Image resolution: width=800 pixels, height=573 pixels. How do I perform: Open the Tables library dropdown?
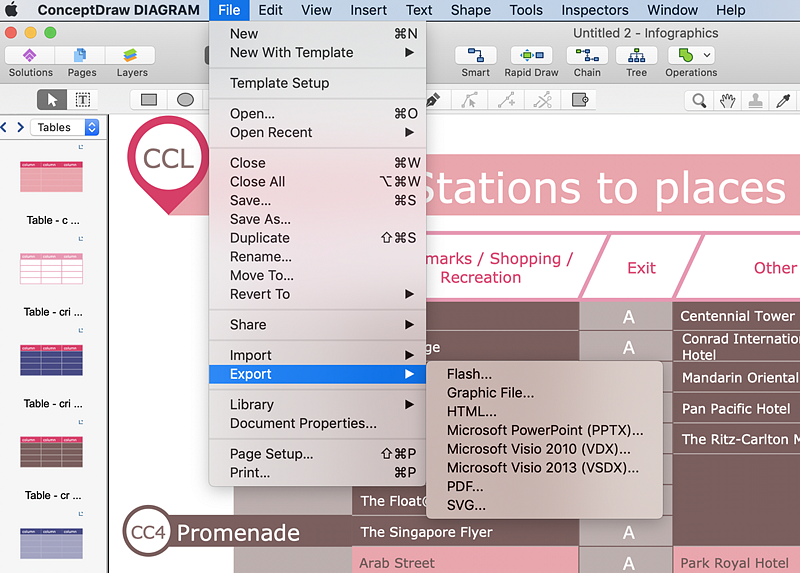click(x=65, y=127)
